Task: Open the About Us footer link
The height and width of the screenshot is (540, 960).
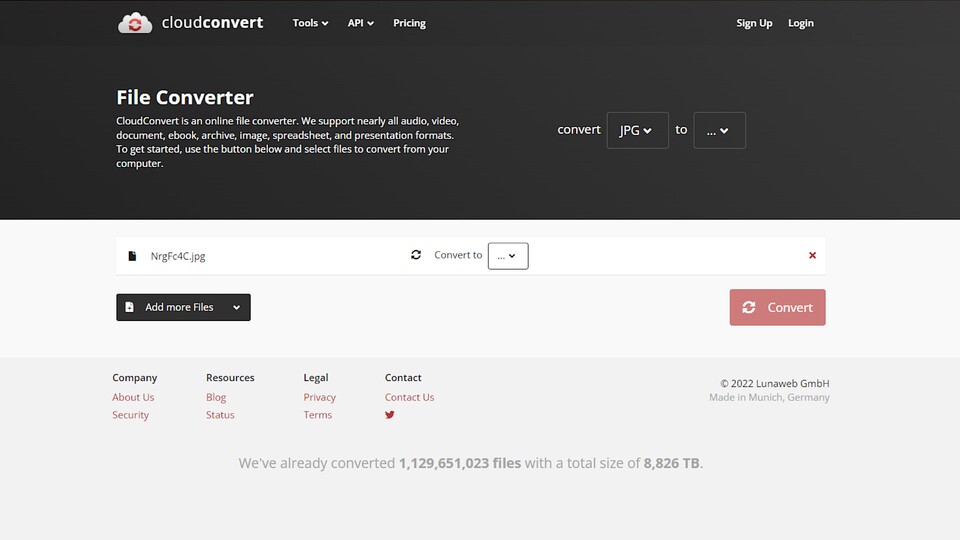Action: (x=133, y=397)
